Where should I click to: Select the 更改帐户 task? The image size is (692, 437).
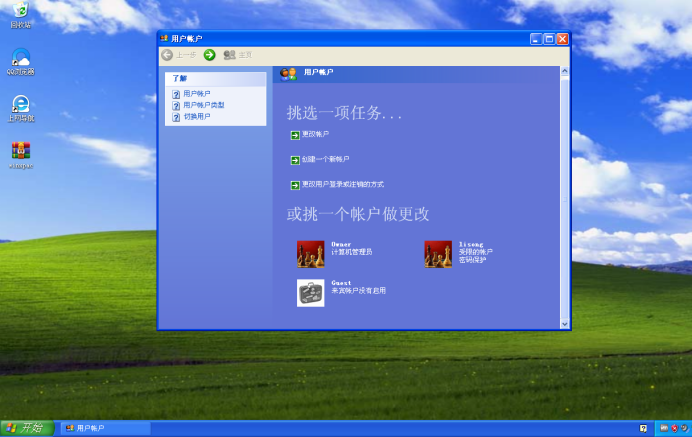tap(315, 134)
